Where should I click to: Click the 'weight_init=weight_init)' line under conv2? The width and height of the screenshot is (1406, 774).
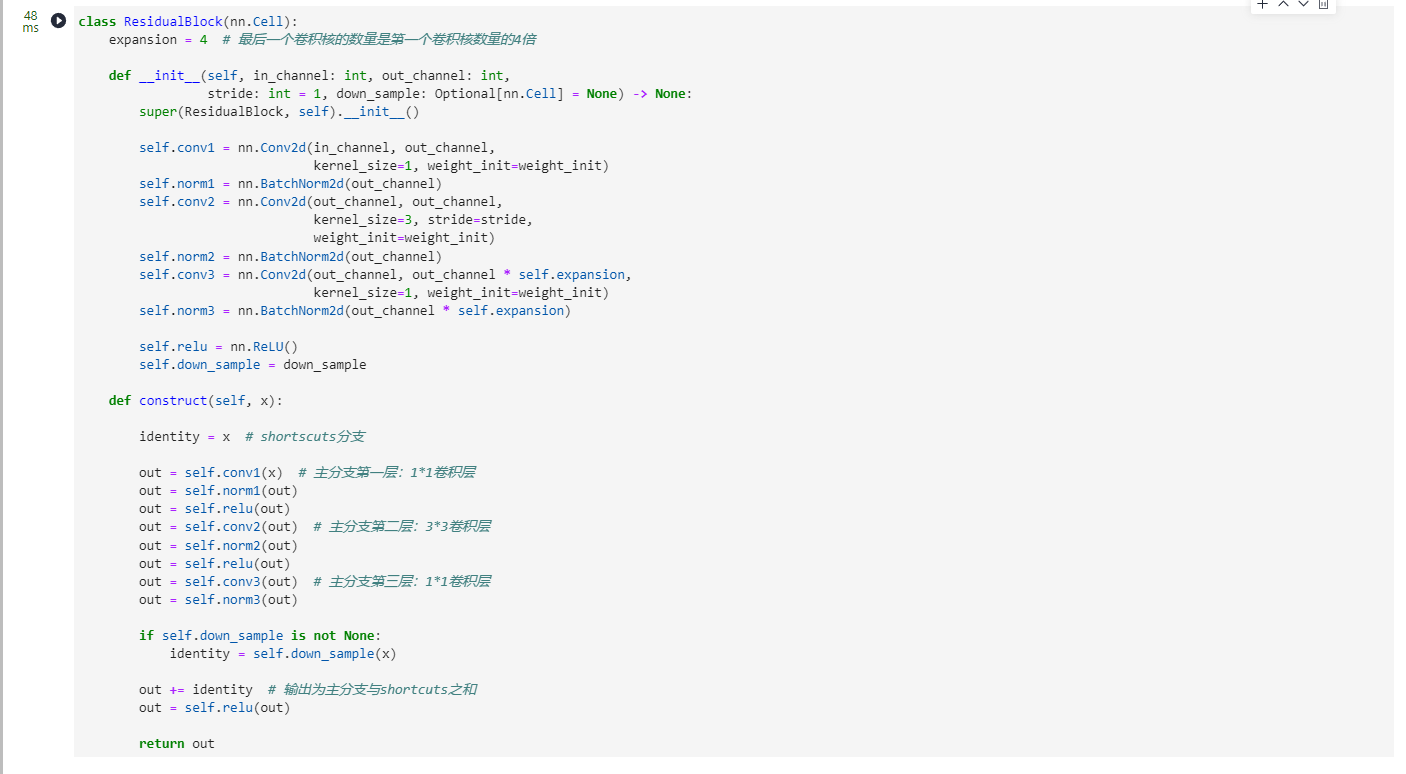[404, 238]
